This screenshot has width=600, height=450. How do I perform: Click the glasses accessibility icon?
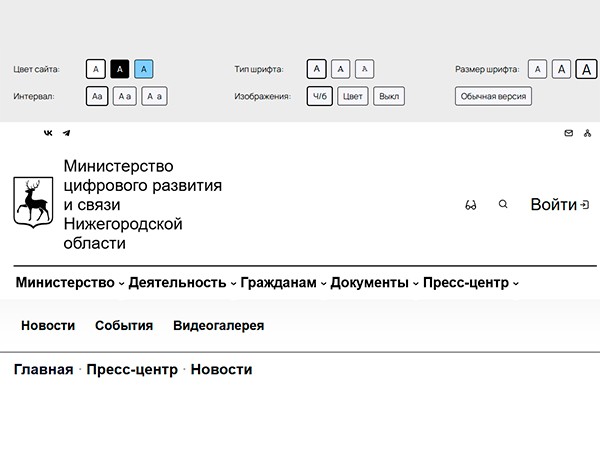pyautogui.click(x=471, y=205)
